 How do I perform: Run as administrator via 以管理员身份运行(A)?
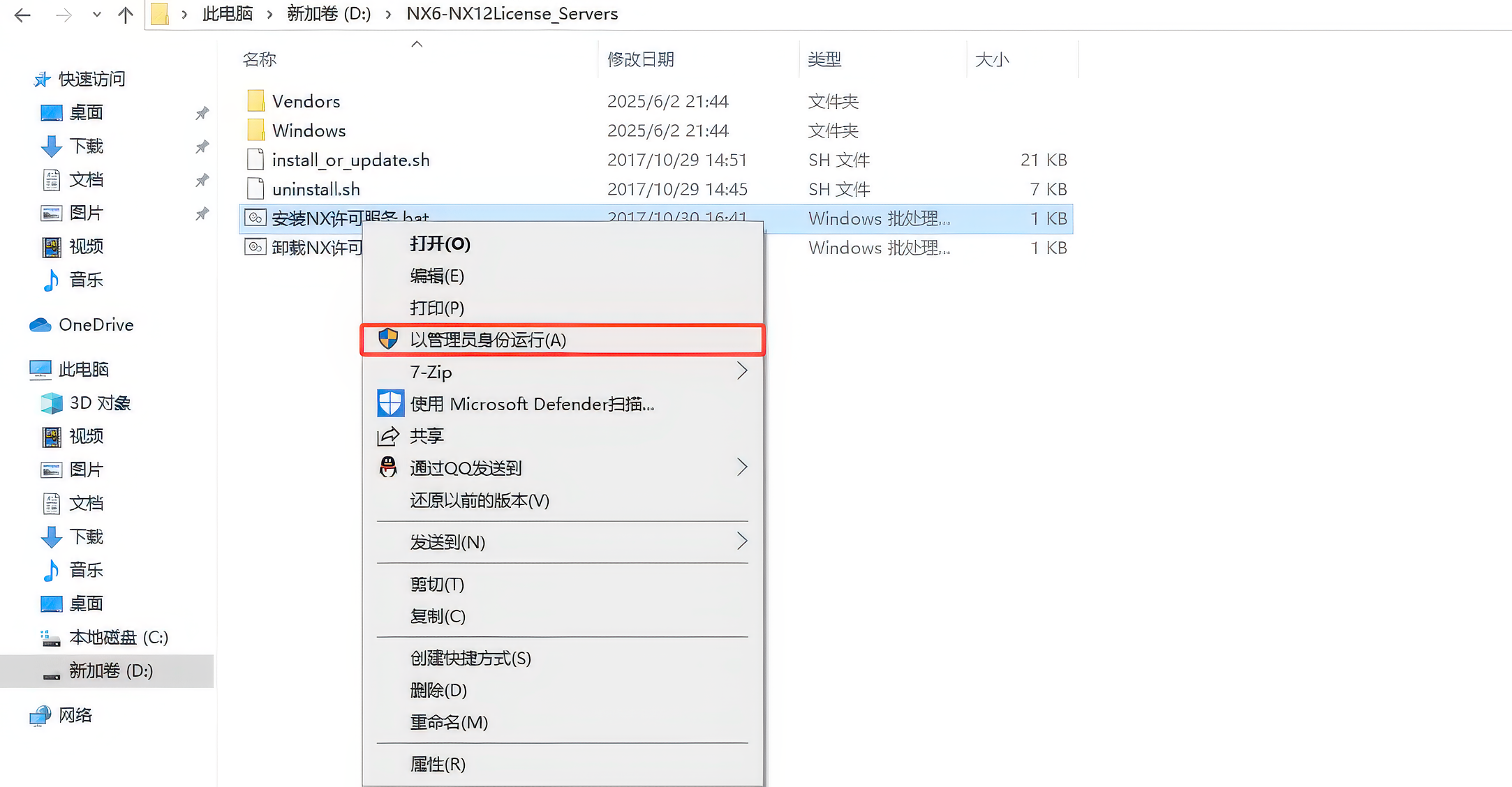(x=563, y=340)
